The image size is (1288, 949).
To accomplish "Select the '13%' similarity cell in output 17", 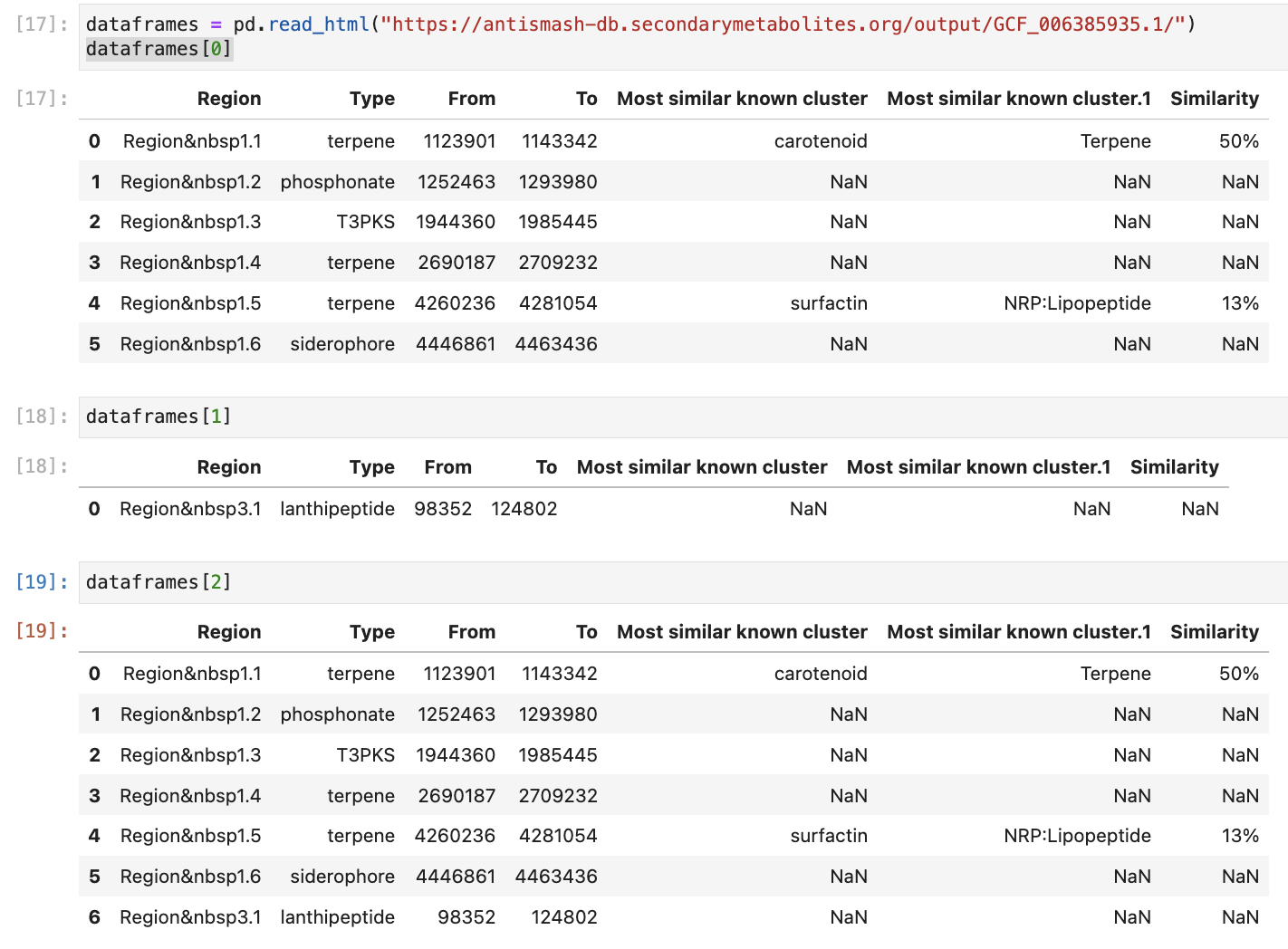I will [1240, 303].
